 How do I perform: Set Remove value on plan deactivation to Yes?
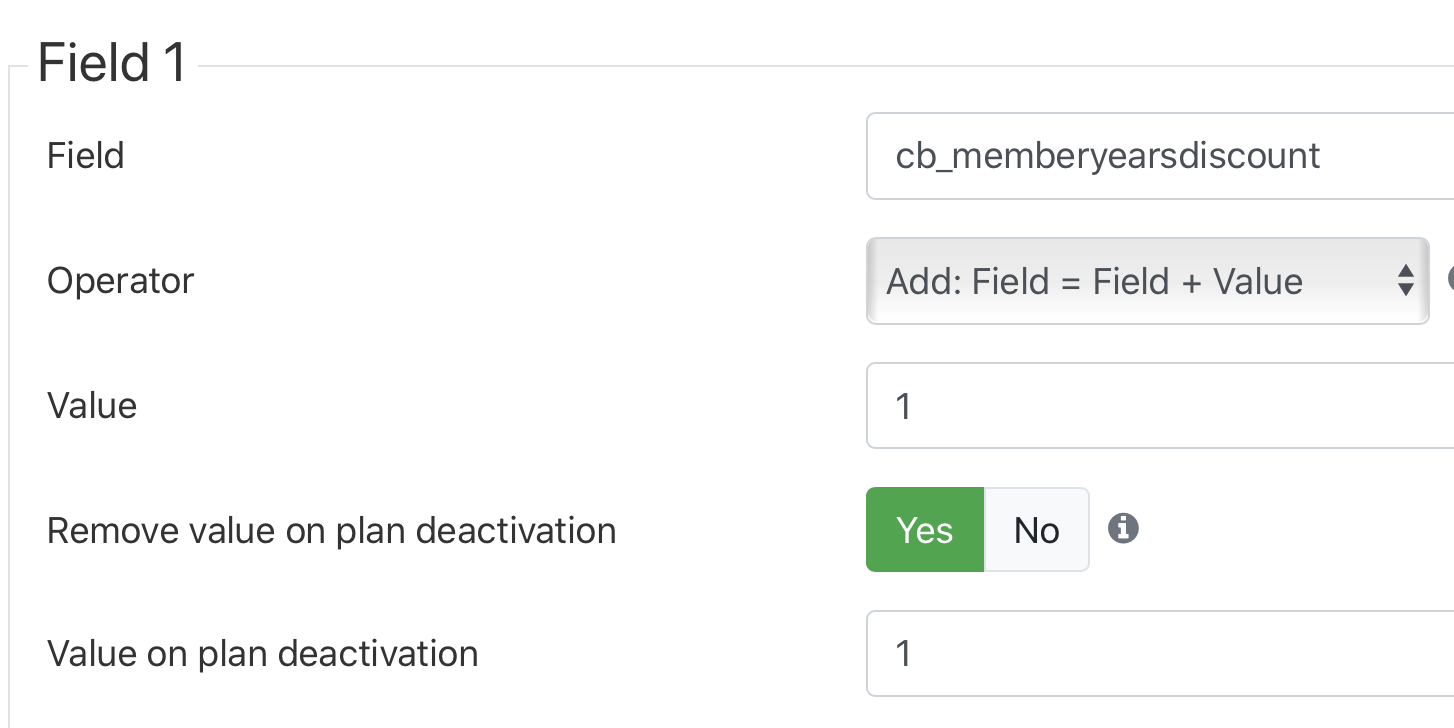(925, 530)
